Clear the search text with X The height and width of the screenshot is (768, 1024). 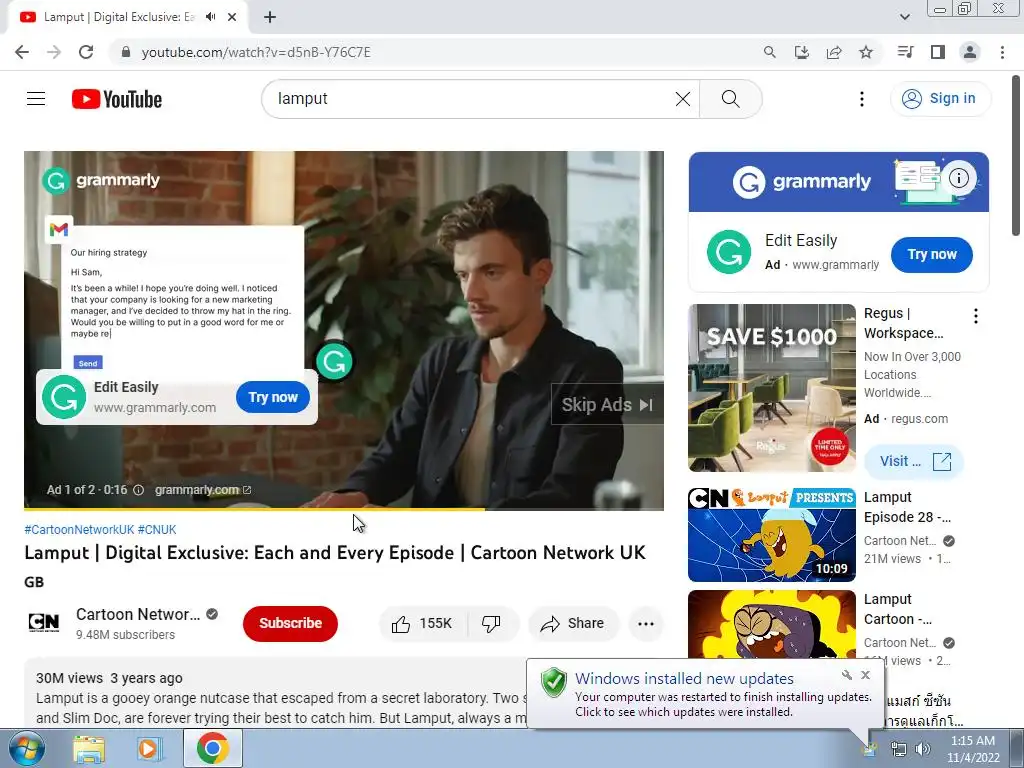point(683,99)
